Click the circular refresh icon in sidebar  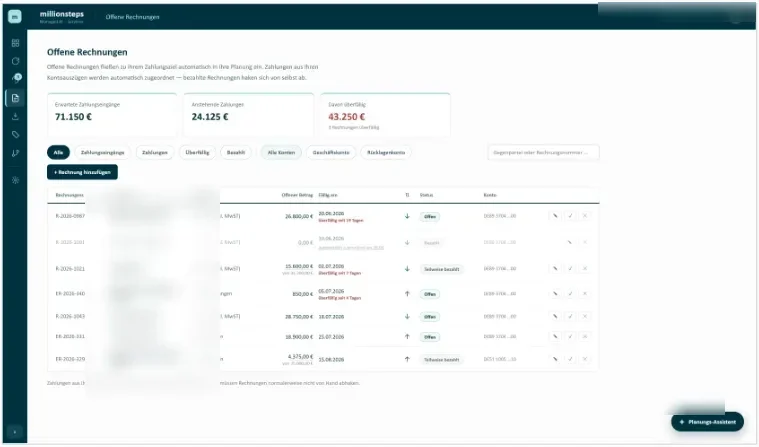(15, 61)
